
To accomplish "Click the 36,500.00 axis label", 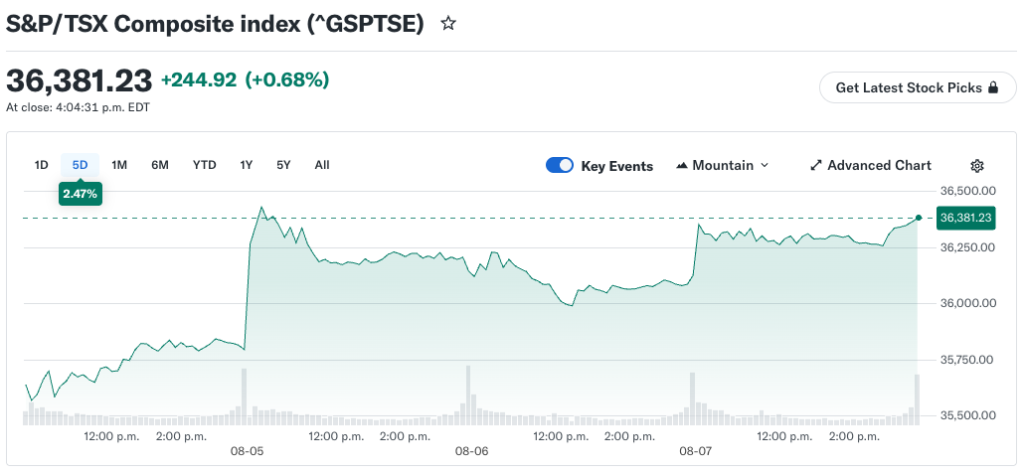I will point(968,191).
